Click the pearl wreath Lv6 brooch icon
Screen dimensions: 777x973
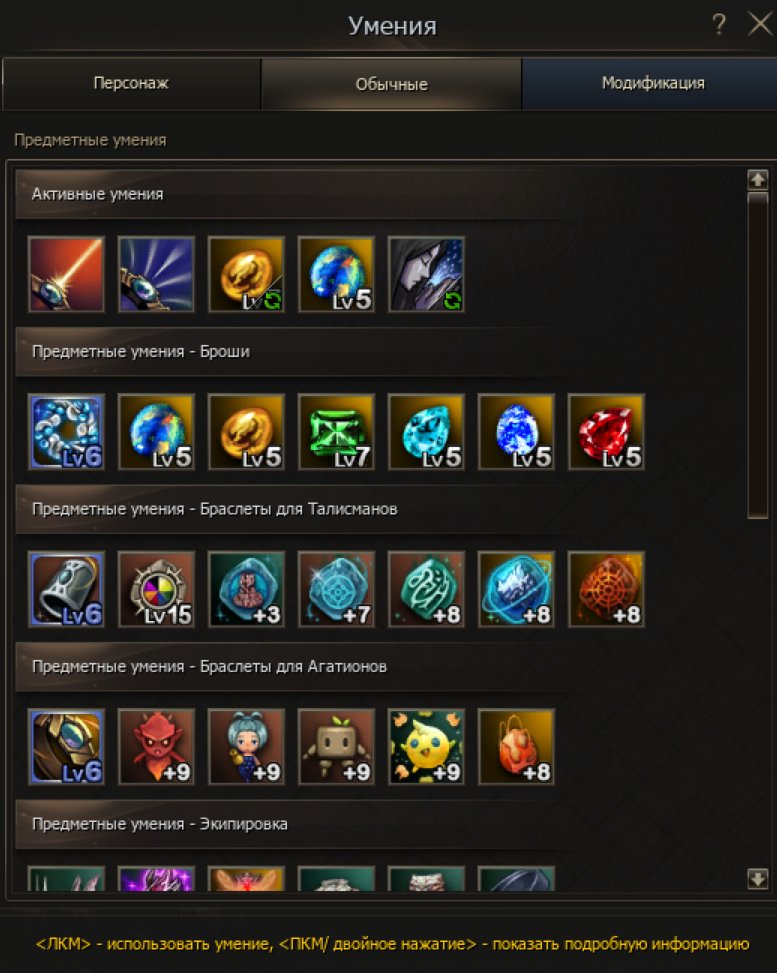tap(66, 431)
